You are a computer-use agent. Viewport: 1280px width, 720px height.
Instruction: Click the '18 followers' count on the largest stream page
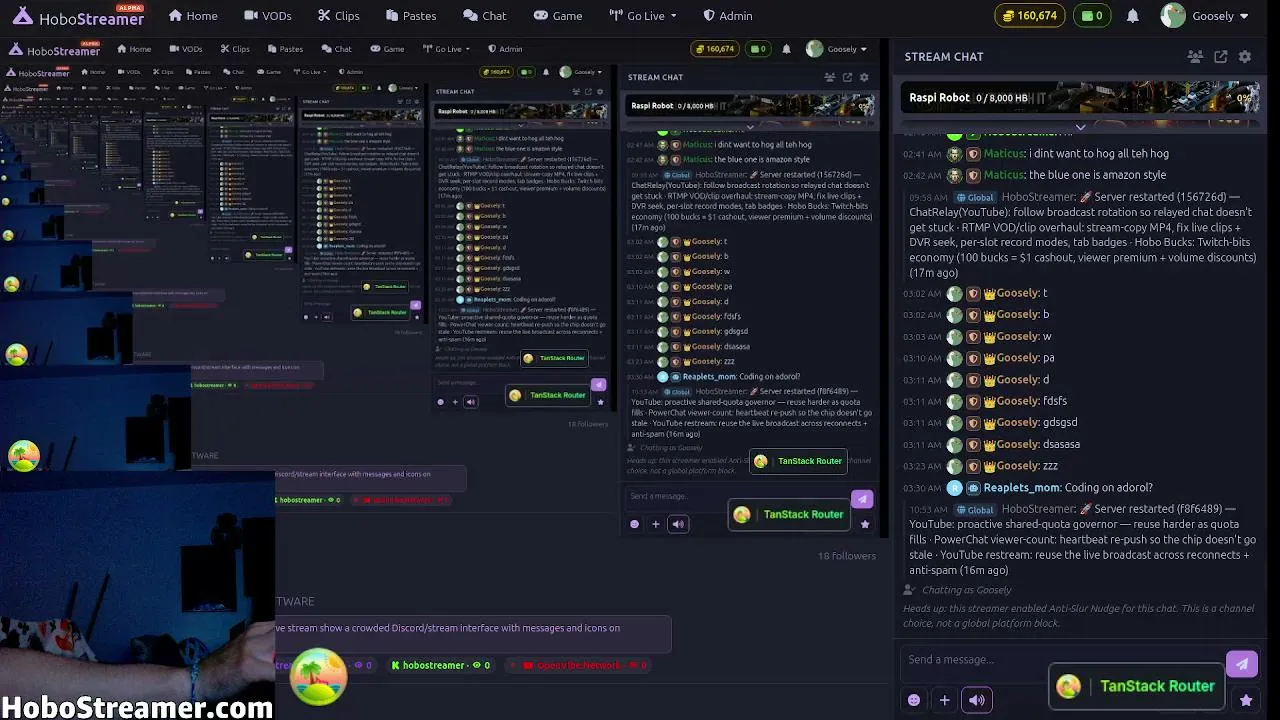point(847,556)
